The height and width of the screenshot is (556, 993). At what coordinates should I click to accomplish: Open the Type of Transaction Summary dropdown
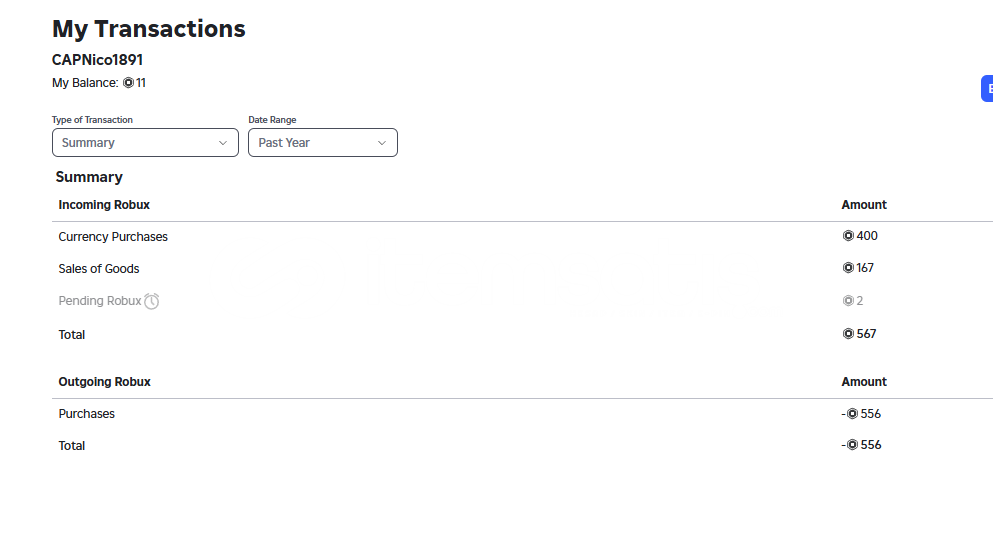click(145, 142)
